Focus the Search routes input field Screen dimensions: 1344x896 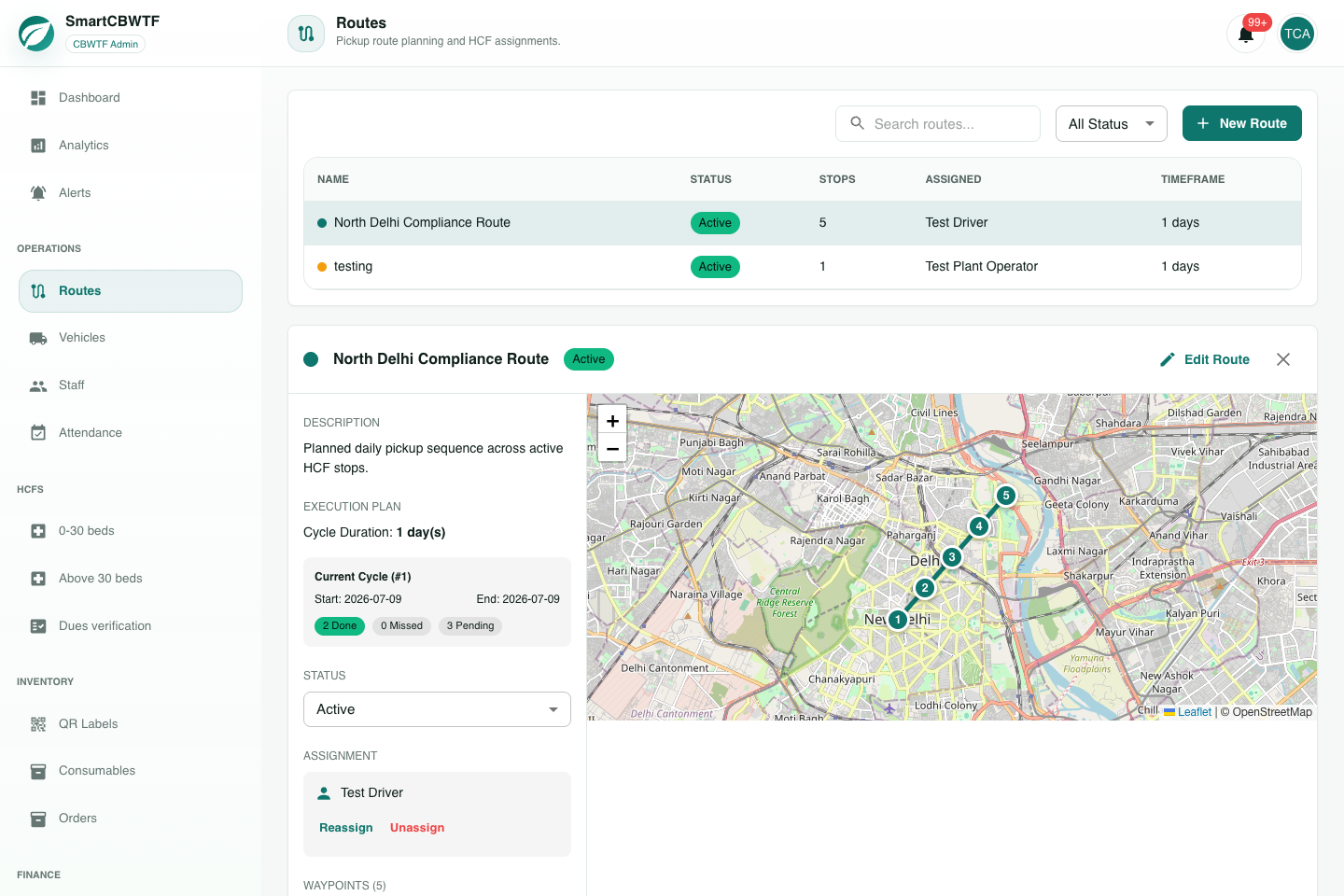point(938,123)
